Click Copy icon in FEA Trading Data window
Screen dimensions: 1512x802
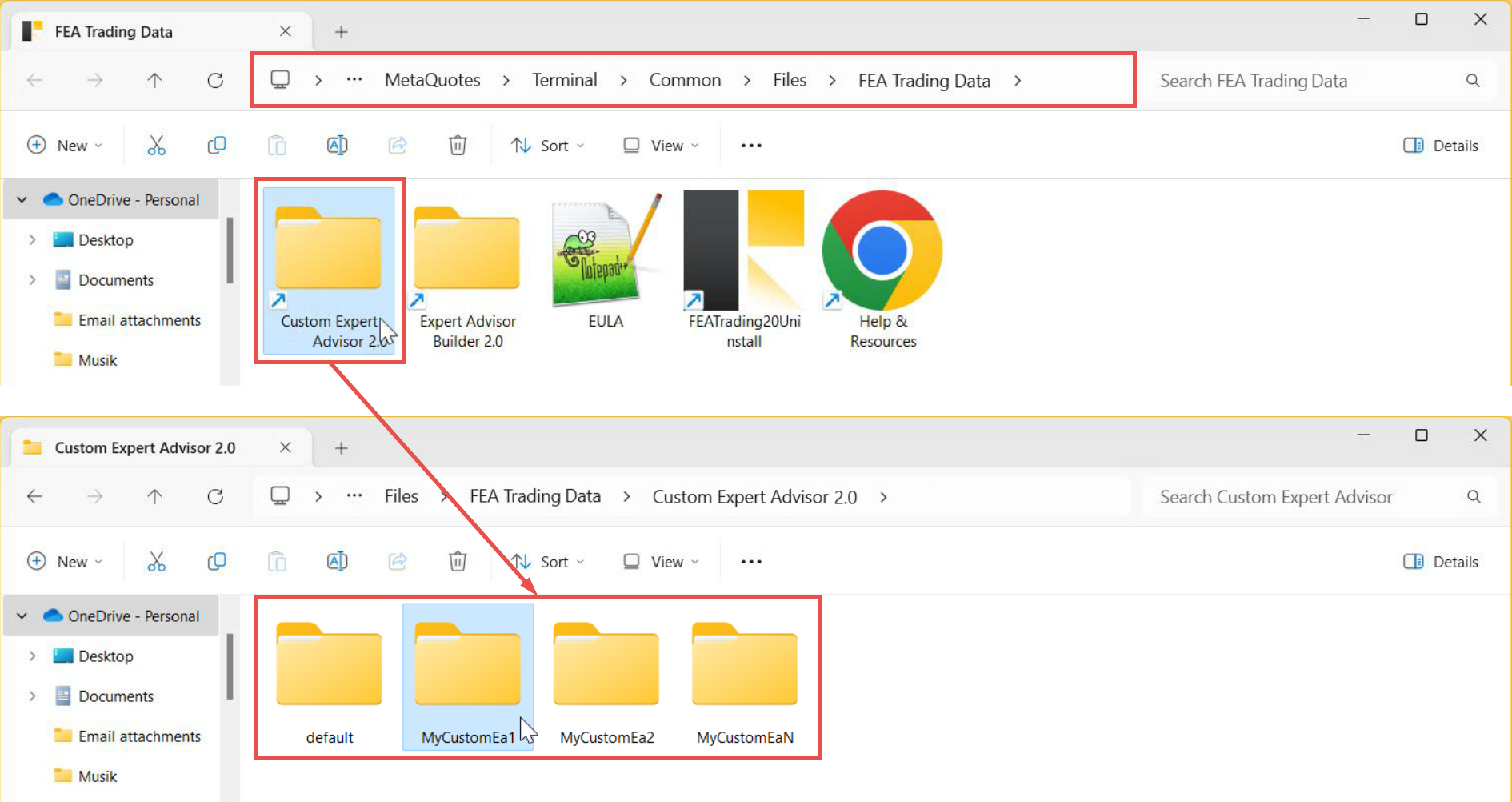(x=217, y=146)
